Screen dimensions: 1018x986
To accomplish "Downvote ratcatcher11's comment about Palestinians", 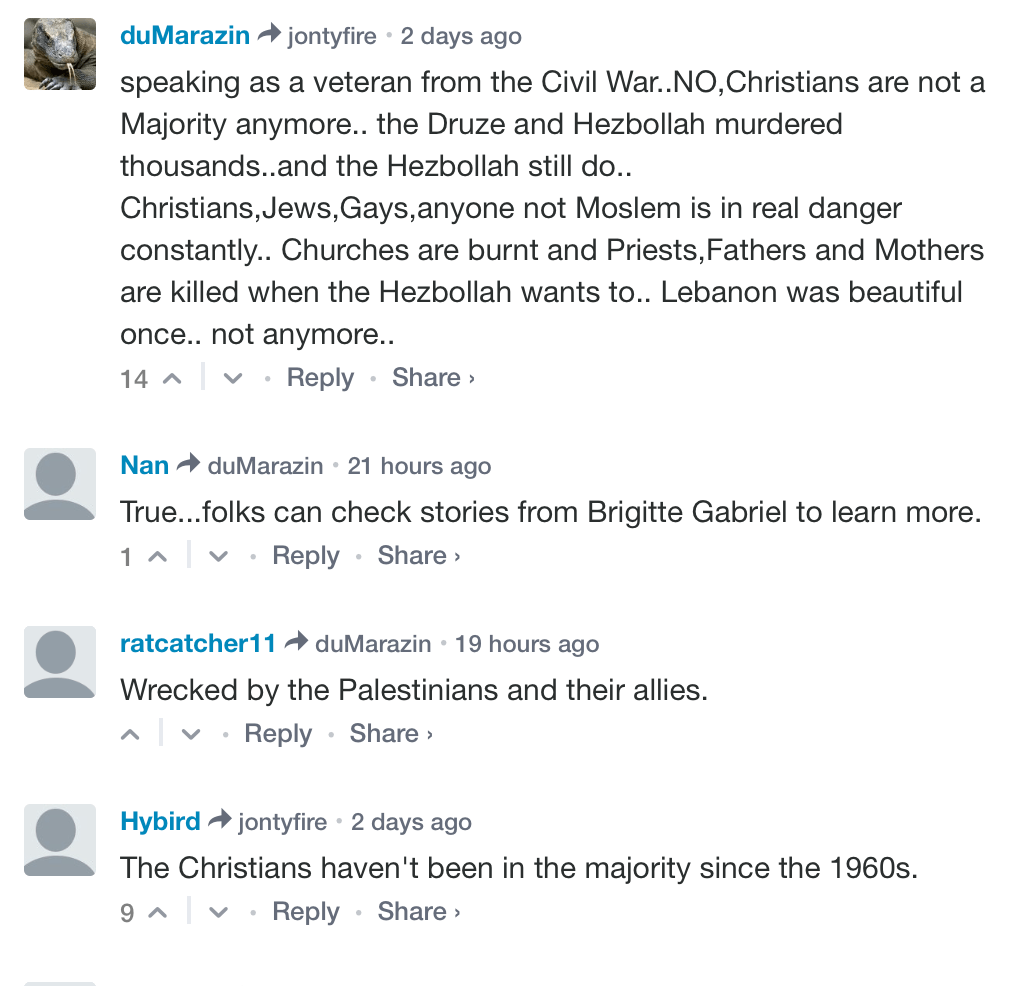I will pyautogui.click(x=190, y=735).
